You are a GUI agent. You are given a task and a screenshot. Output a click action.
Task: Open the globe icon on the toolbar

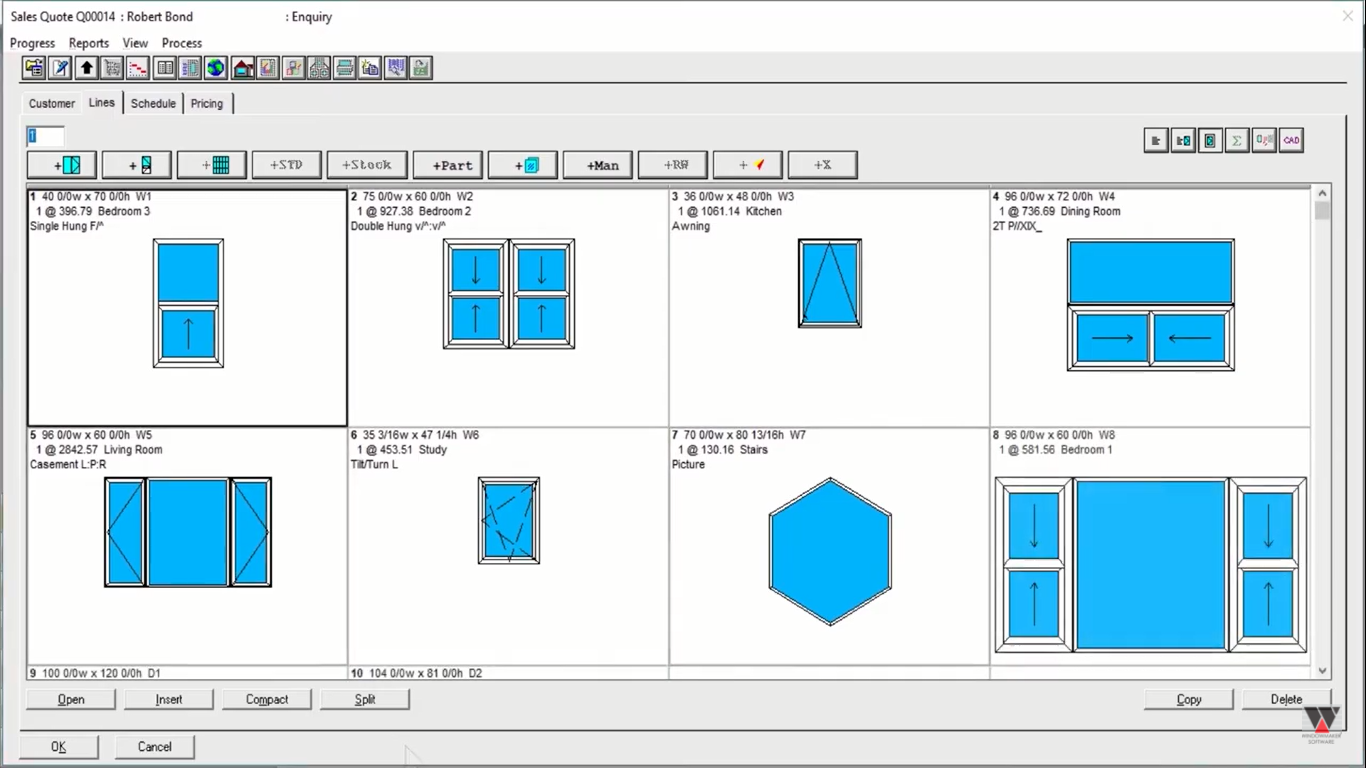click(x=215, y=67)
